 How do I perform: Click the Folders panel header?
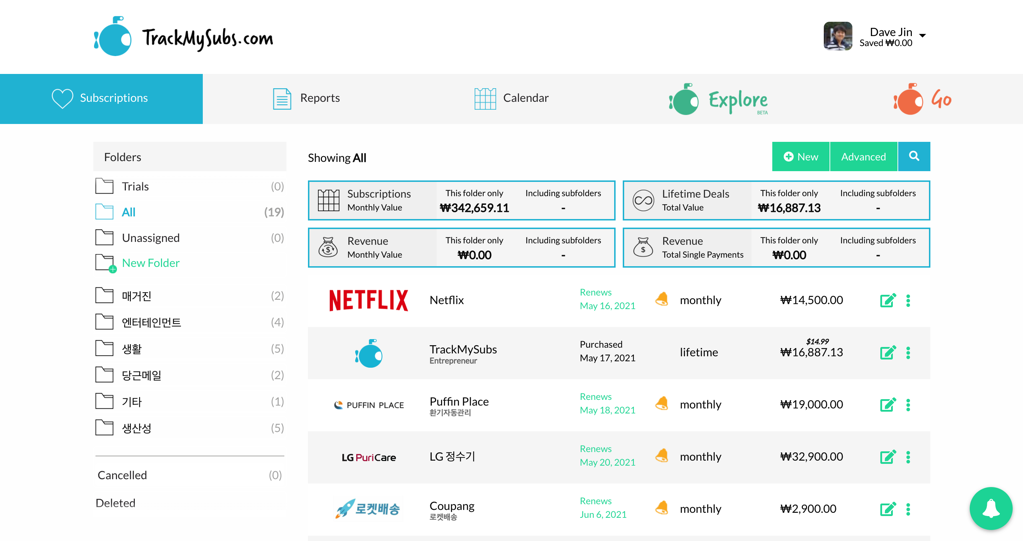(x=190, y=157)
